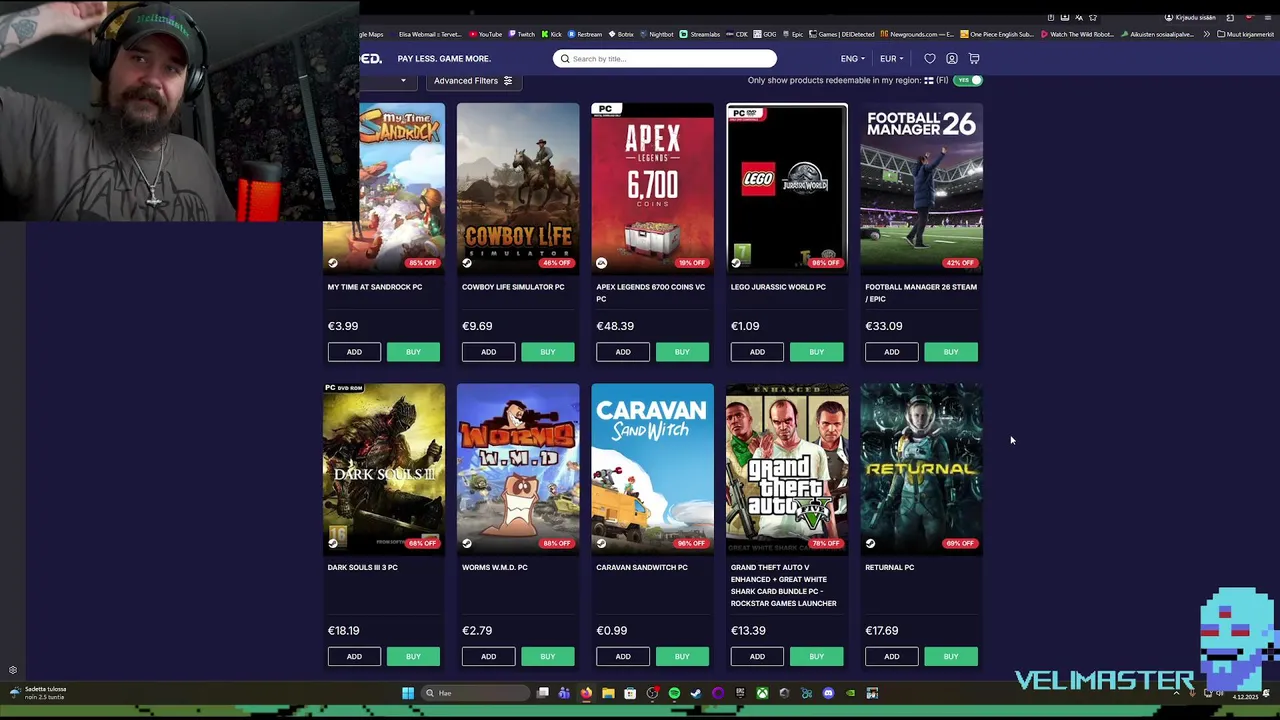
Task: Click the search magnifier icon
Action: (x=565, y=59)
